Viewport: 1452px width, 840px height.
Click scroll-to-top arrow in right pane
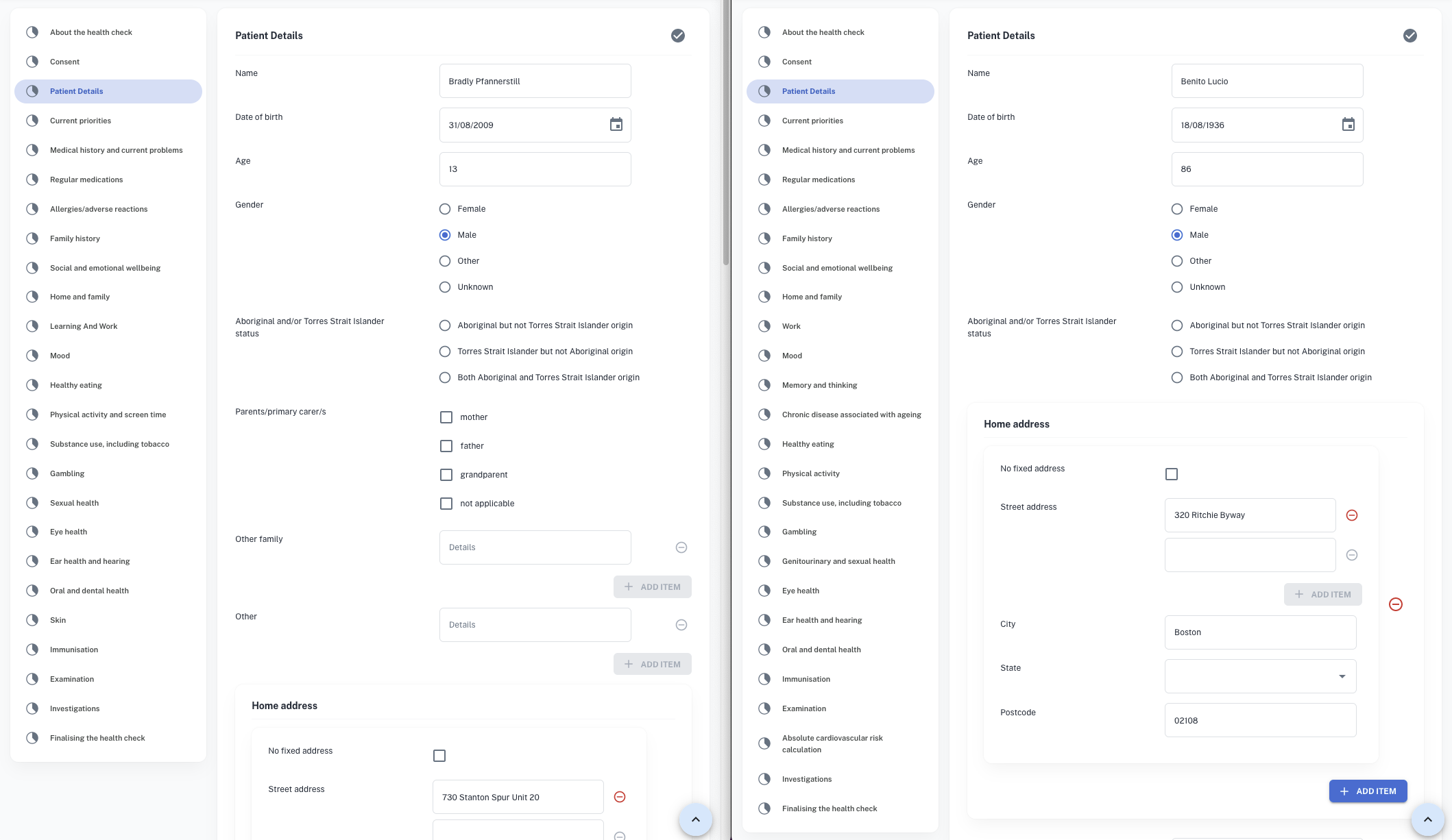pos(1428,819)
